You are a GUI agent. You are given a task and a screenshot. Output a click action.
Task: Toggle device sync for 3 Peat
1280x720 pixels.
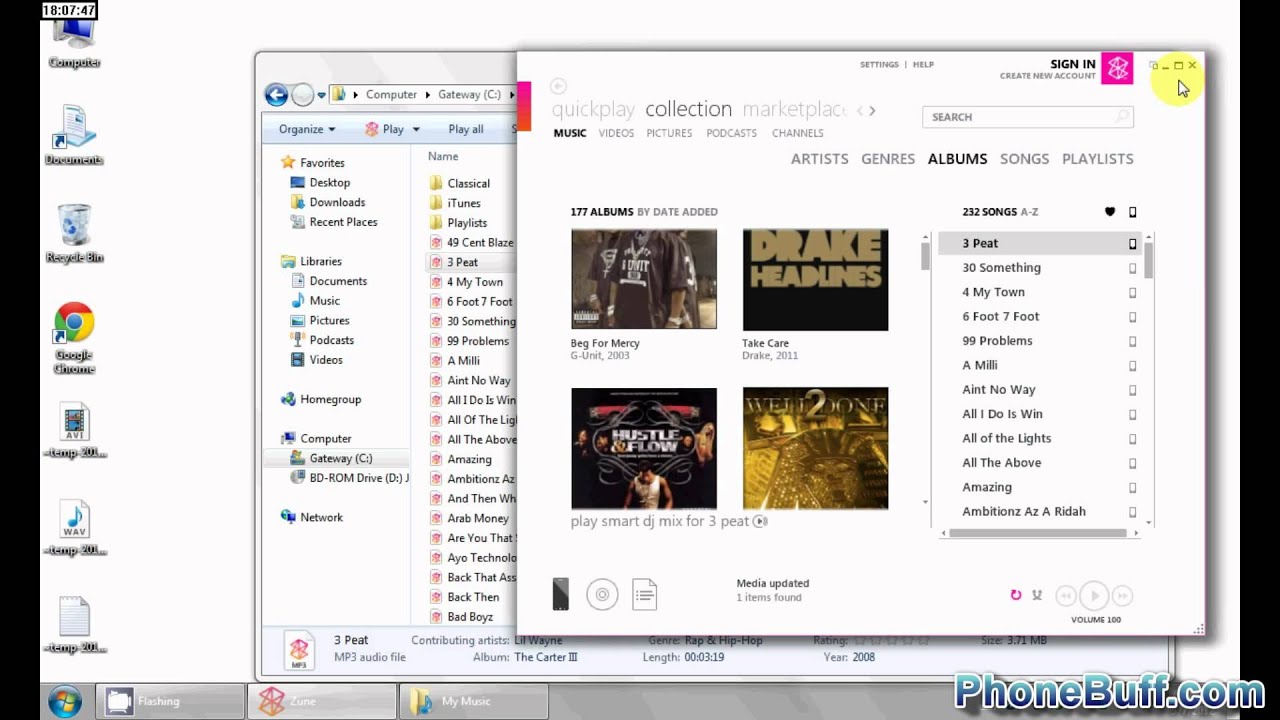[x=1133, y=243]
